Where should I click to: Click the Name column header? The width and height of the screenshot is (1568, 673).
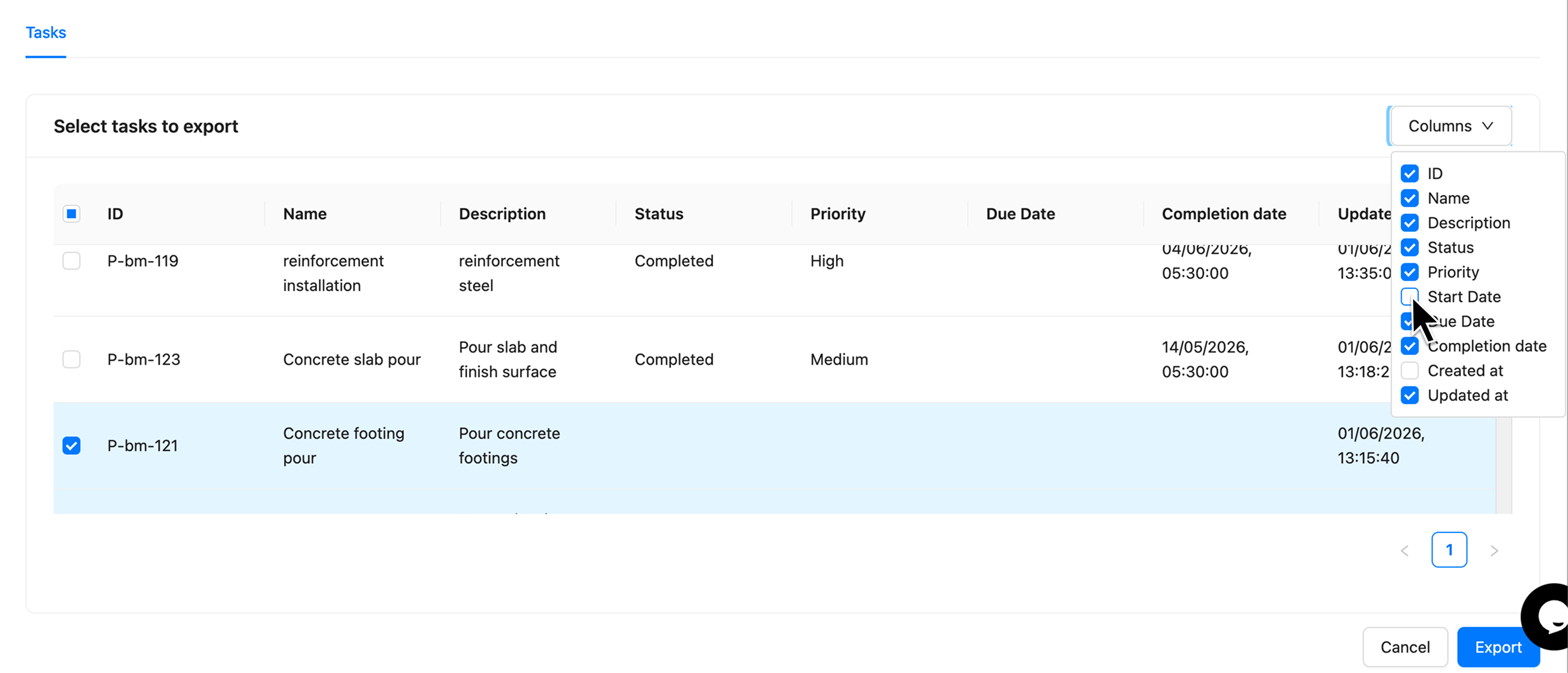305,213
